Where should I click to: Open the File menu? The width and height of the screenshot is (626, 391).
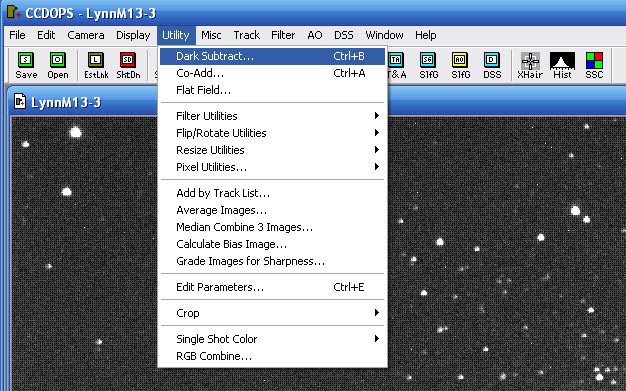click(x=17, y=35)
